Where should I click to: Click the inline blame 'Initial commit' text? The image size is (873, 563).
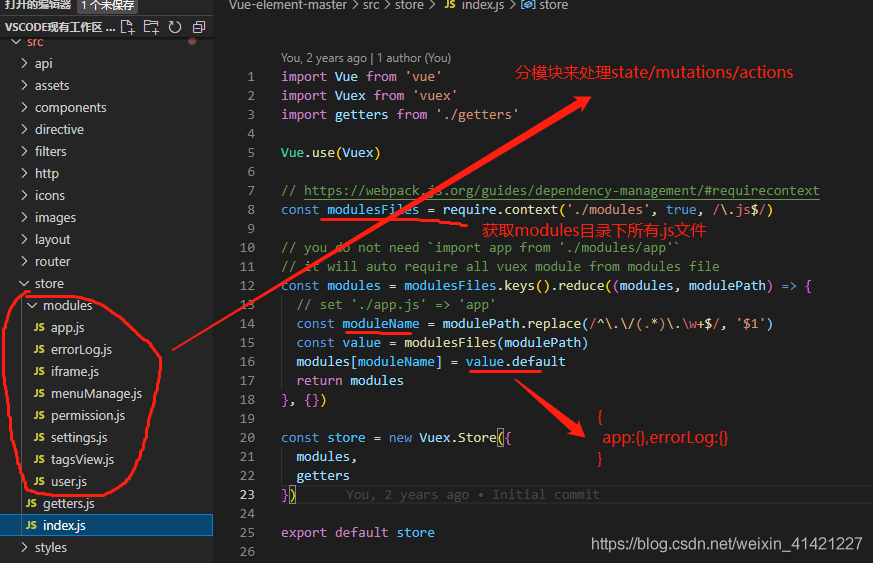(x=546, y=495)
